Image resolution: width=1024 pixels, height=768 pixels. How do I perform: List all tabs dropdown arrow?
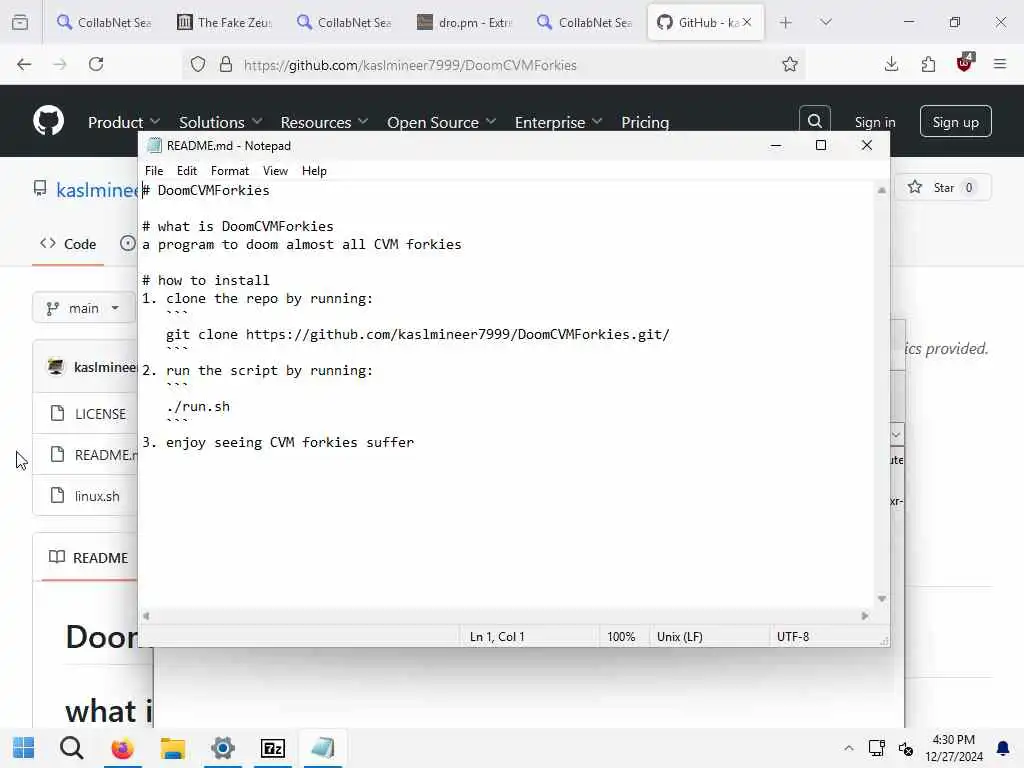pos(826,22)
